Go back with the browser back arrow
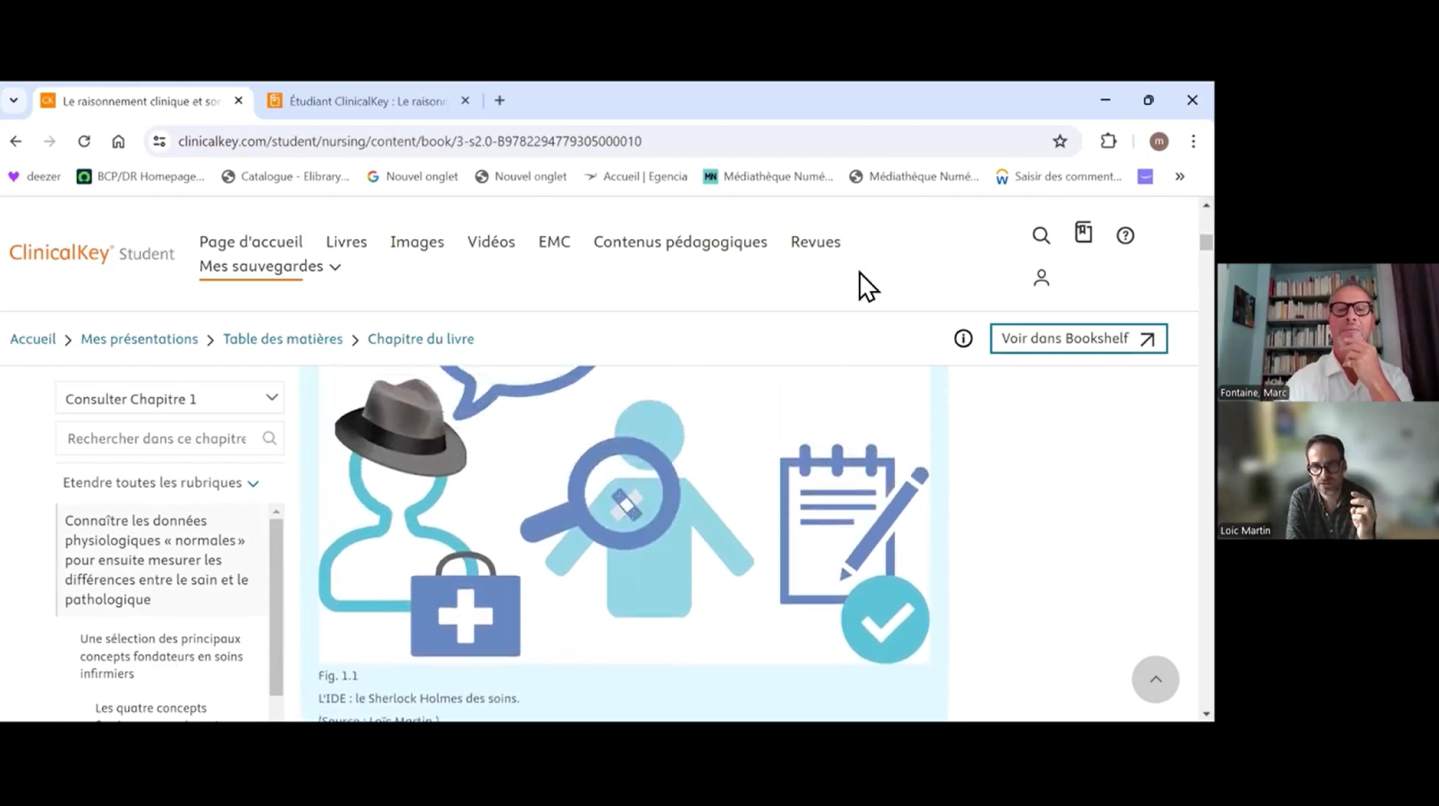Image resolution: width=1439 pixels, height=806 pixels. [16, 141]
